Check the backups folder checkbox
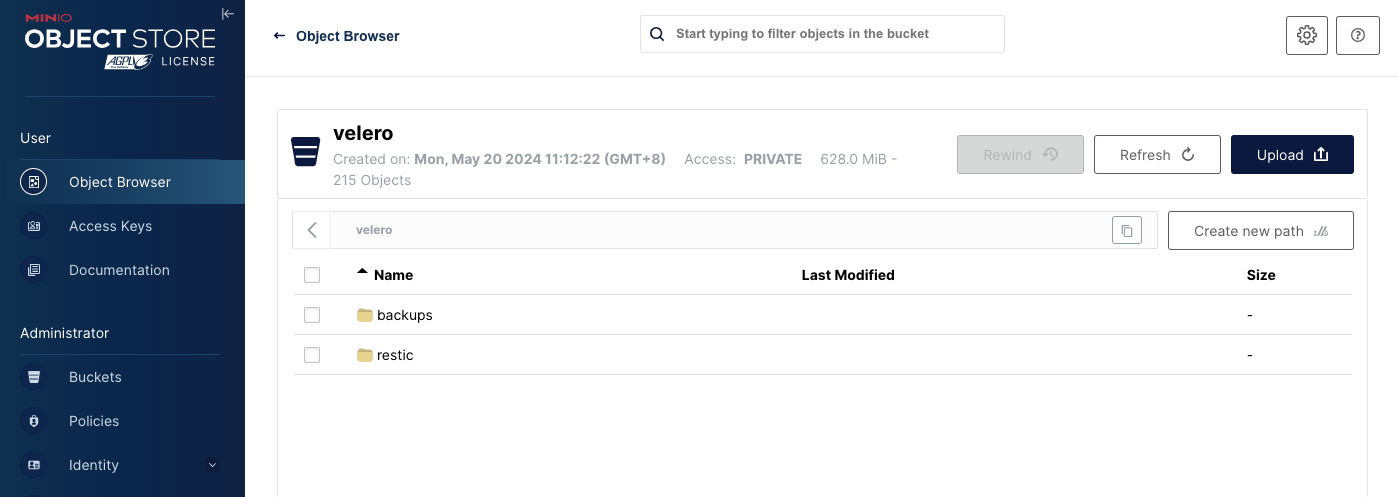Screen dimensions: 1399x497 click(x=312, y=315)
